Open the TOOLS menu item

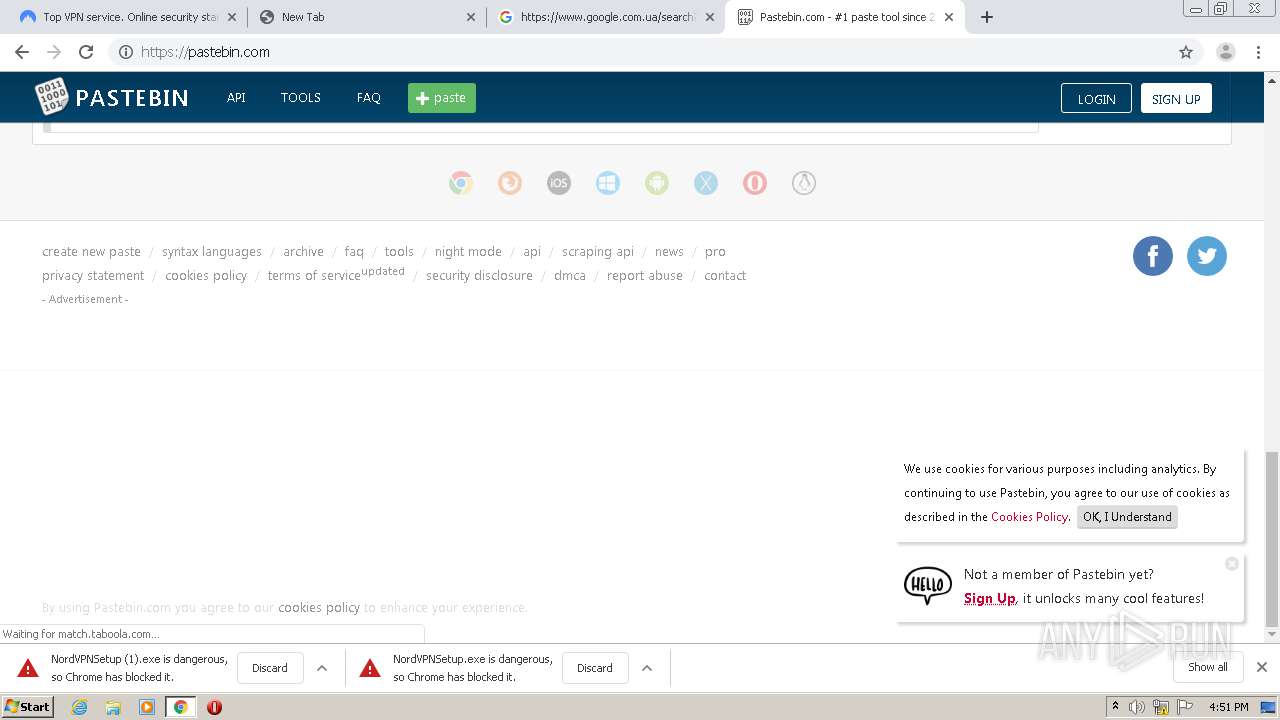(301, 98)
